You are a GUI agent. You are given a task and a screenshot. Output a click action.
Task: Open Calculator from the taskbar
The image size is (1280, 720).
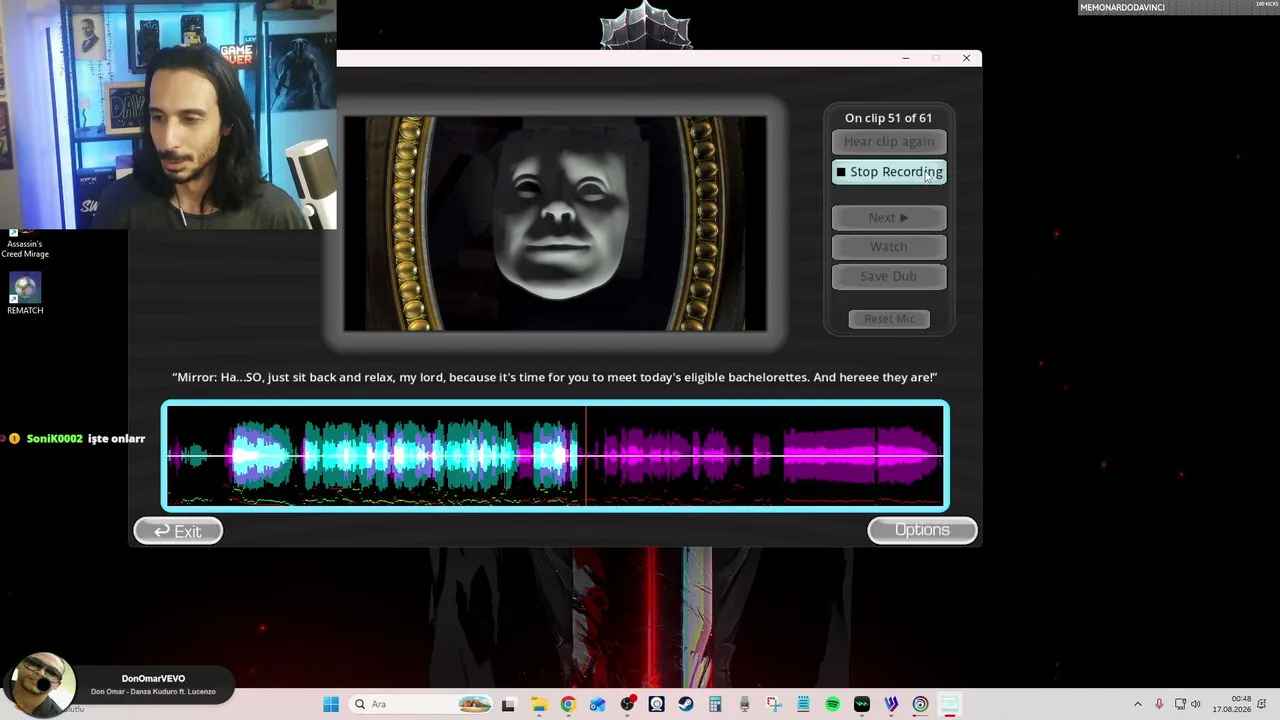[x=715, y=704]
